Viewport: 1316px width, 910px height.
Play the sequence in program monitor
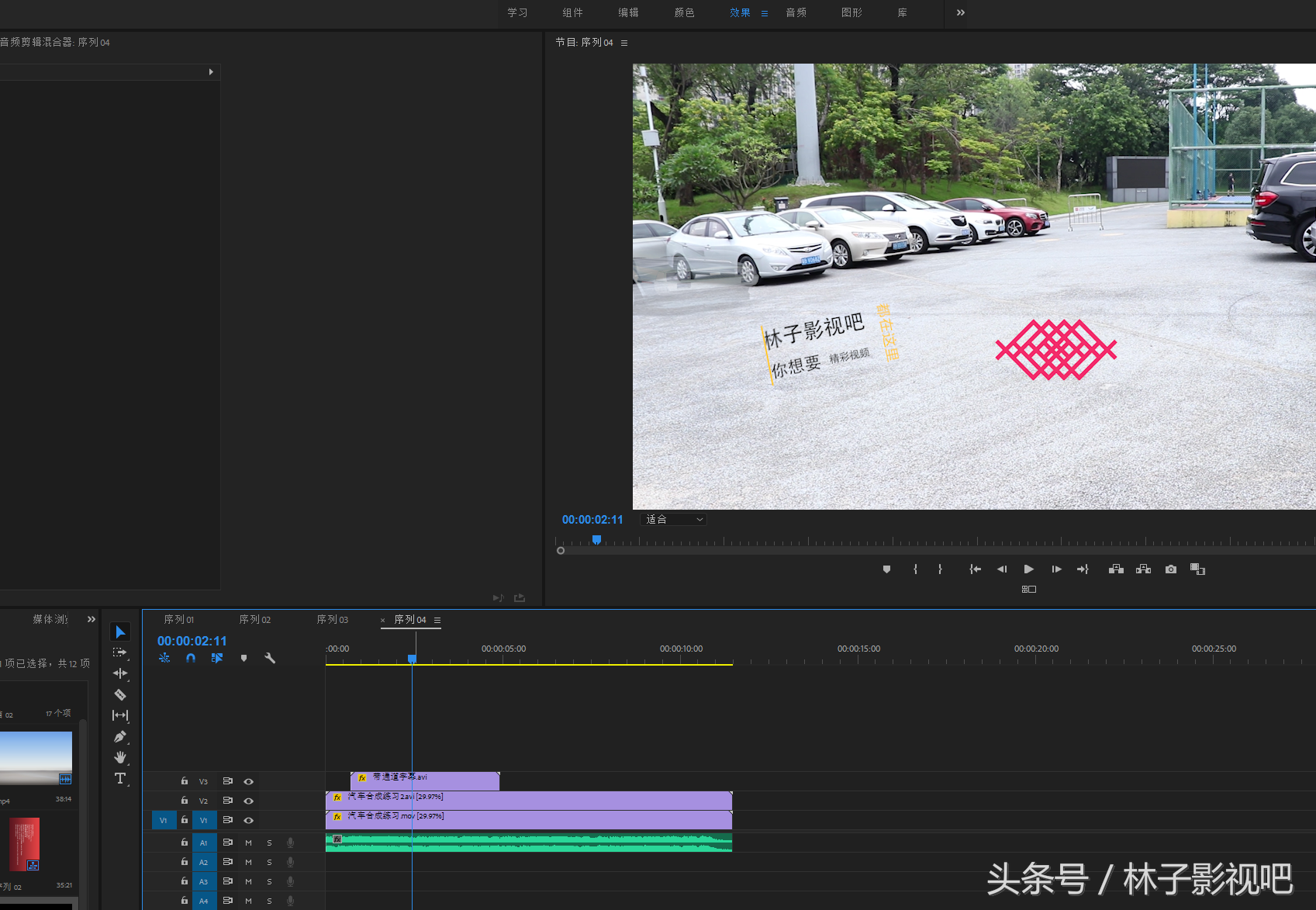(1029, 569)
